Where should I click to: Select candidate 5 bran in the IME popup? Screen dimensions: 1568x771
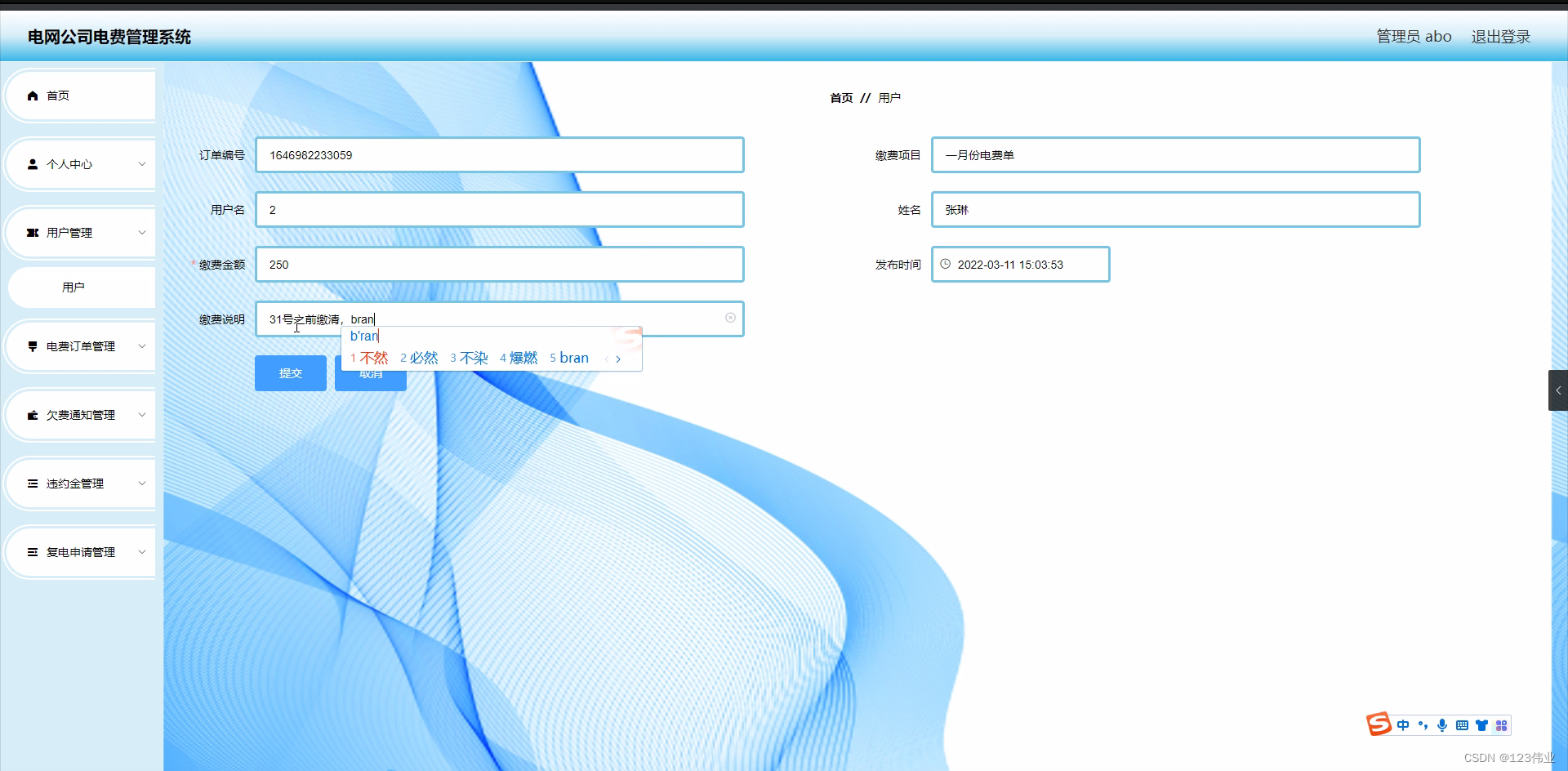click(x=569, y=358)
